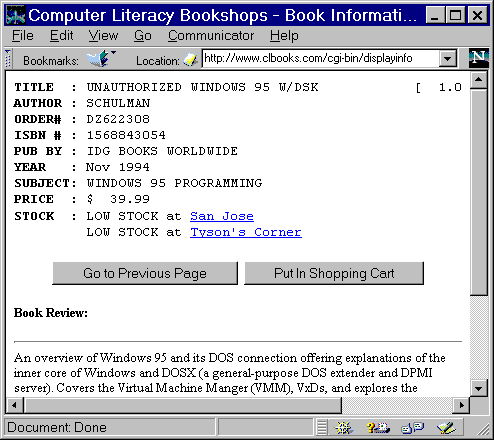The width and height of the screenshot is (494, 440).
Task: Click the component bar grip handle
Action: (321, 427)
